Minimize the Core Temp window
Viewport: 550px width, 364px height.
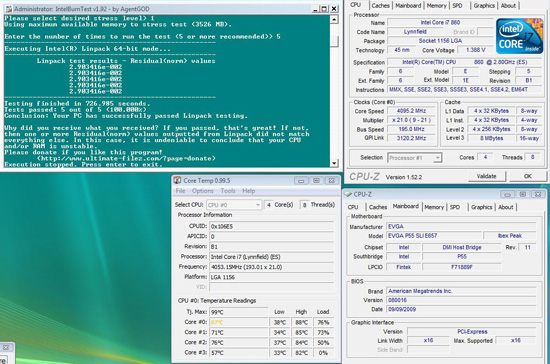[x=301, y=181]
